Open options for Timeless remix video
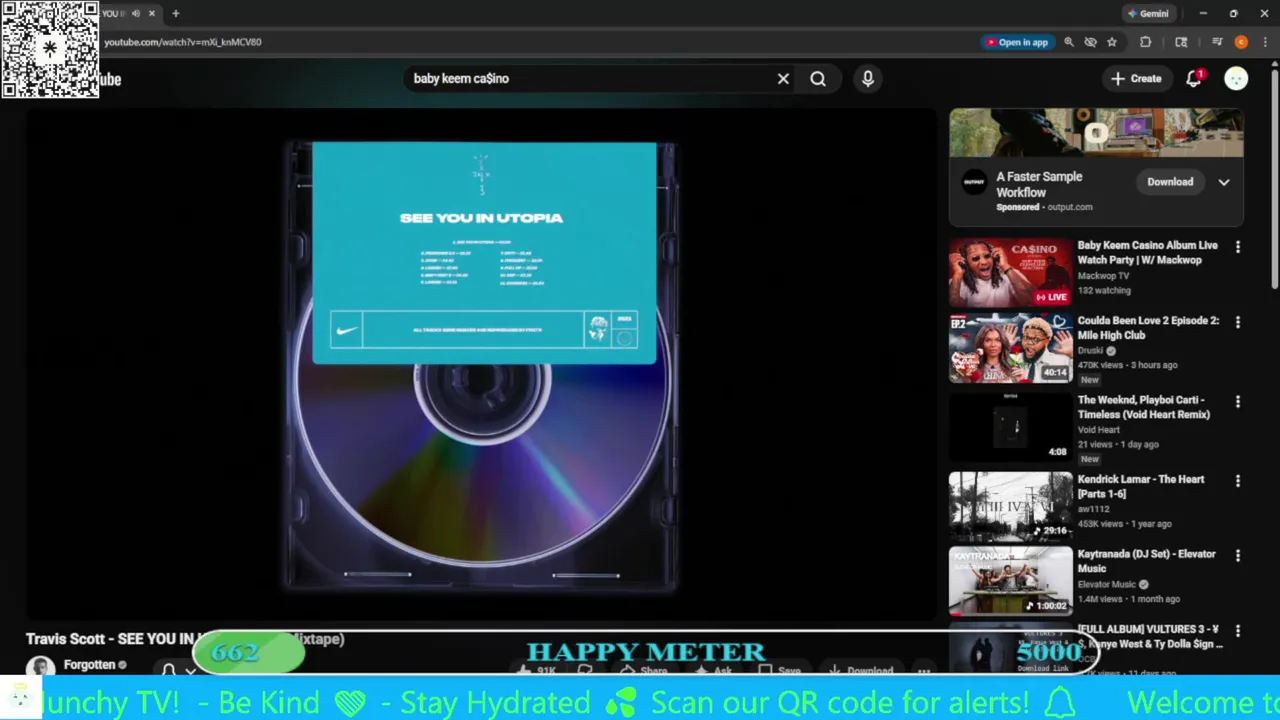 [1238, 401]
